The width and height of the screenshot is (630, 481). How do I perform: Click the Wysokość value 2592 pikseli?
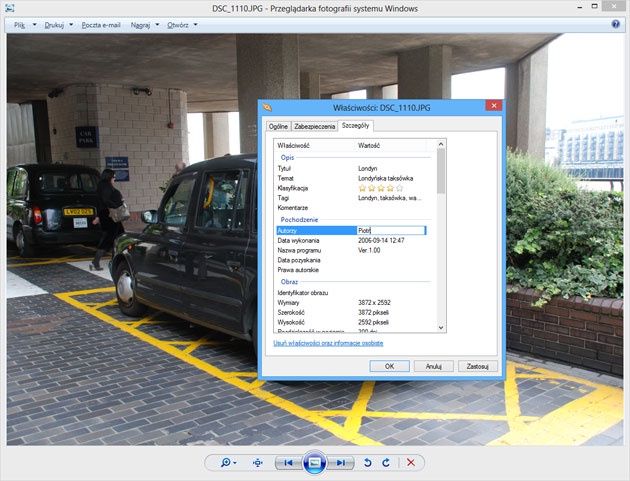(x=373, y=322)
